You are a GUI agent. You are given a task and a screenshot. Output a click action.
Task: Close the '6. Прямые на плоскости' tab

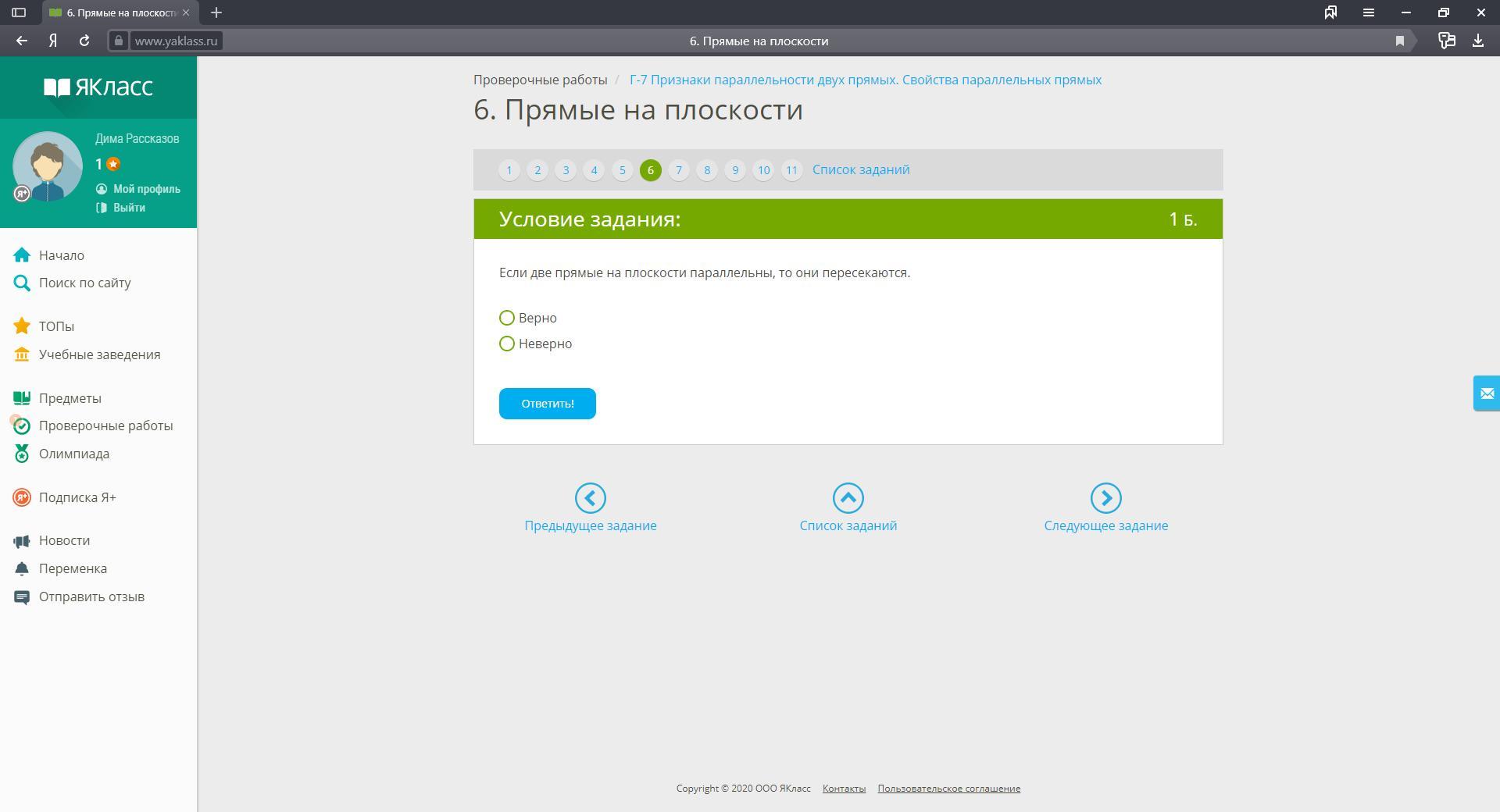186,12
